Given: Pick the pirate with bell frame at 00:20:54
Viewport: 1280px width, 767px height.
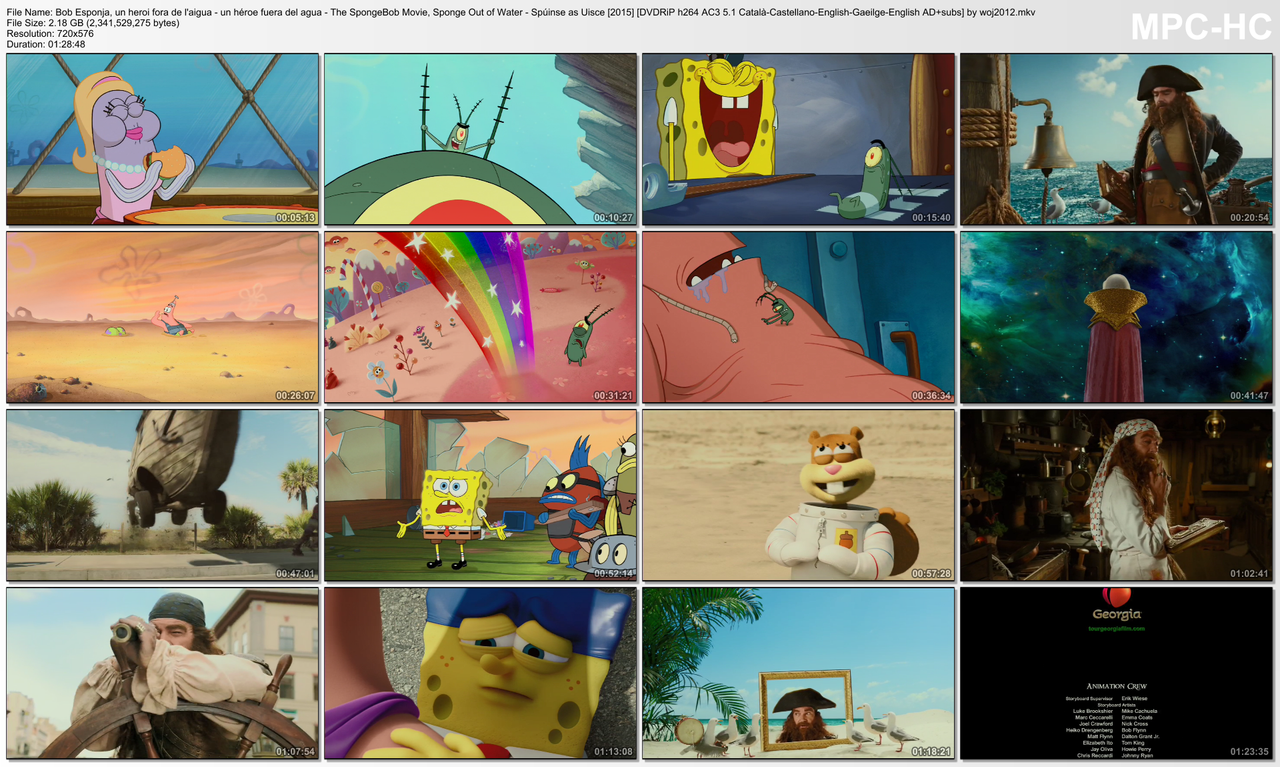Looking at the screenshot, I should [1116, 139].
